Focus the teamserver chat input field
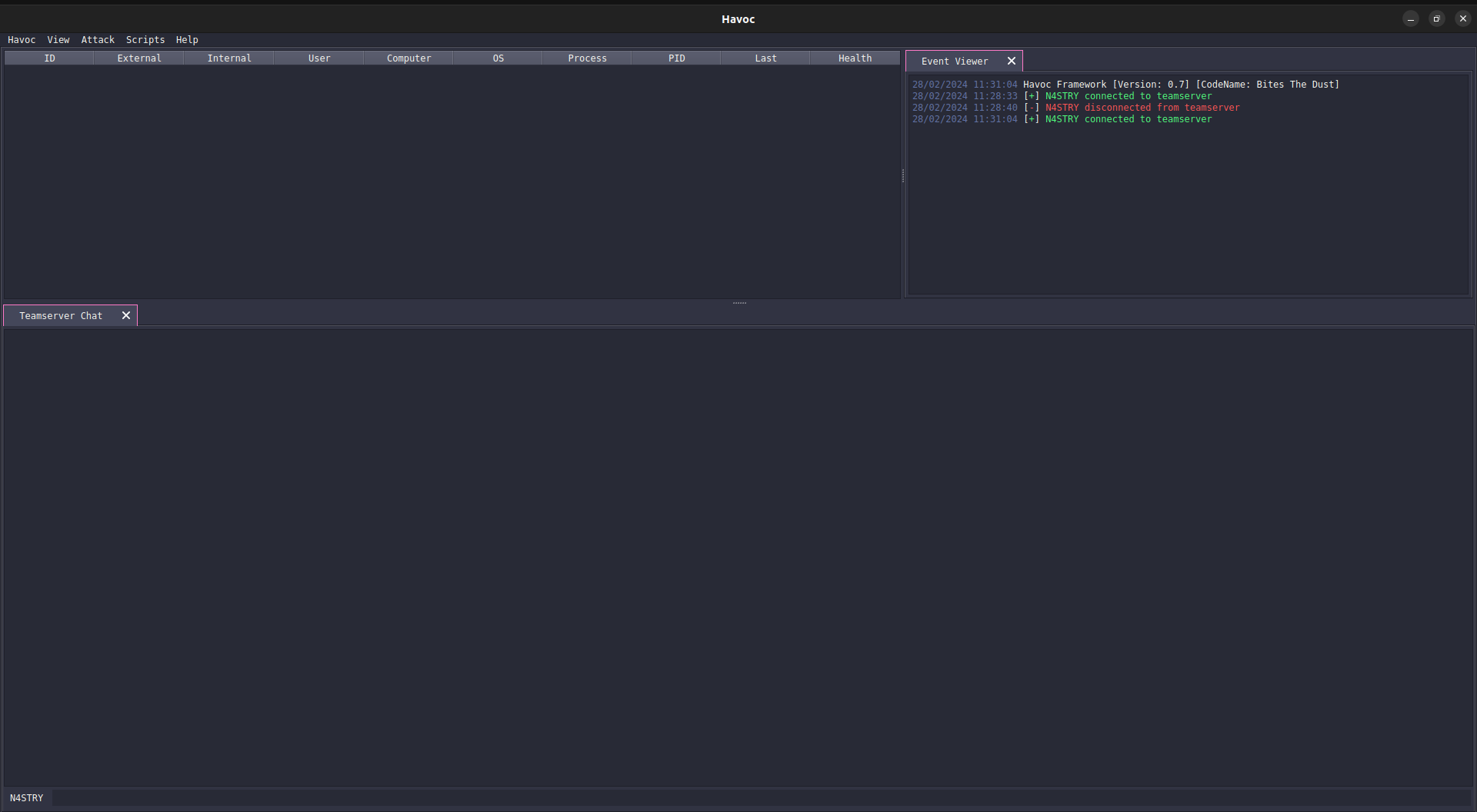This screenshot has height=812, width=1477. 762,798
